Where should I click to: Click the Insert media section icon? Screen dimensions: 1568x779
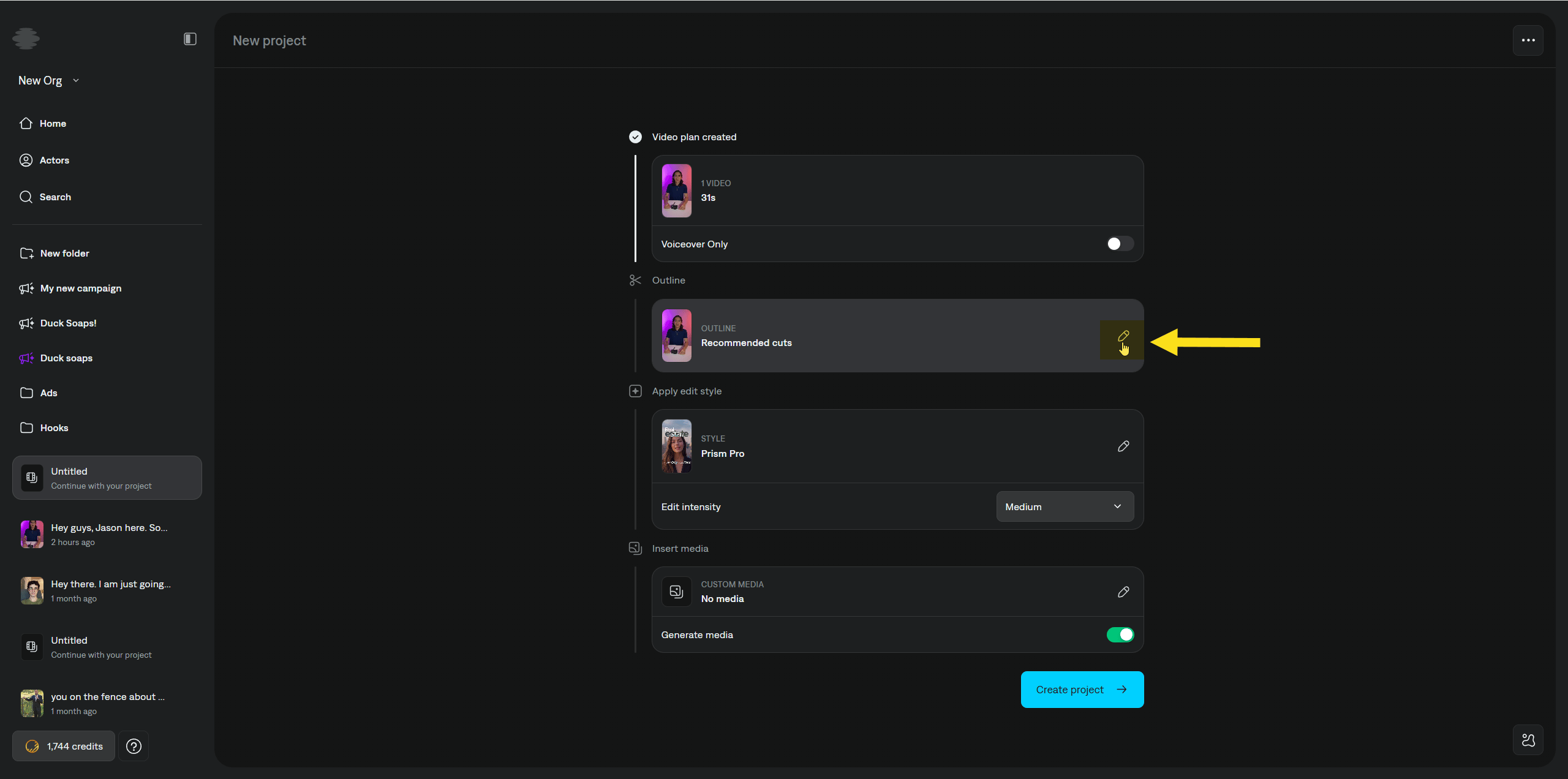click(635, 548)
